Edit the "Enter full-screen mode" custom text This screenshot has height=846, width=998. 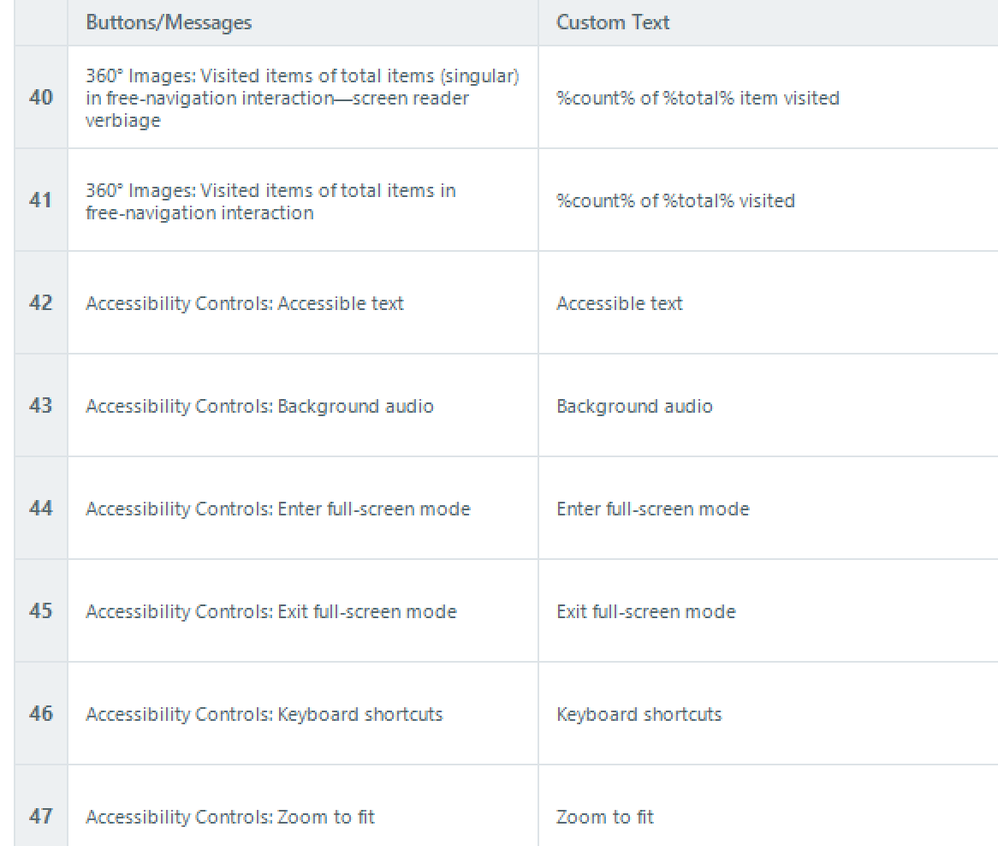[653, 509]
